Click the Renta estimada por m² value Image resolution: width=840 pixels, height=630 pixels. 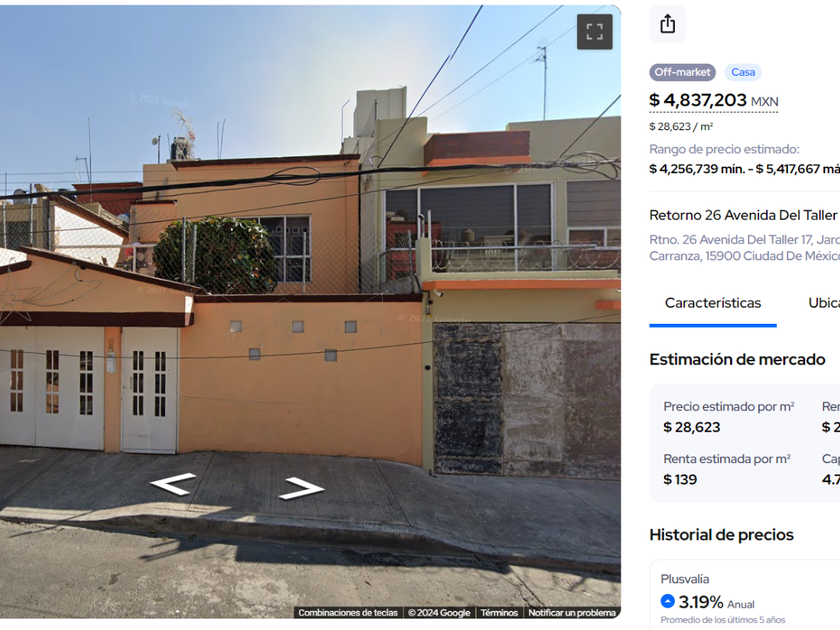coord(680,479)
